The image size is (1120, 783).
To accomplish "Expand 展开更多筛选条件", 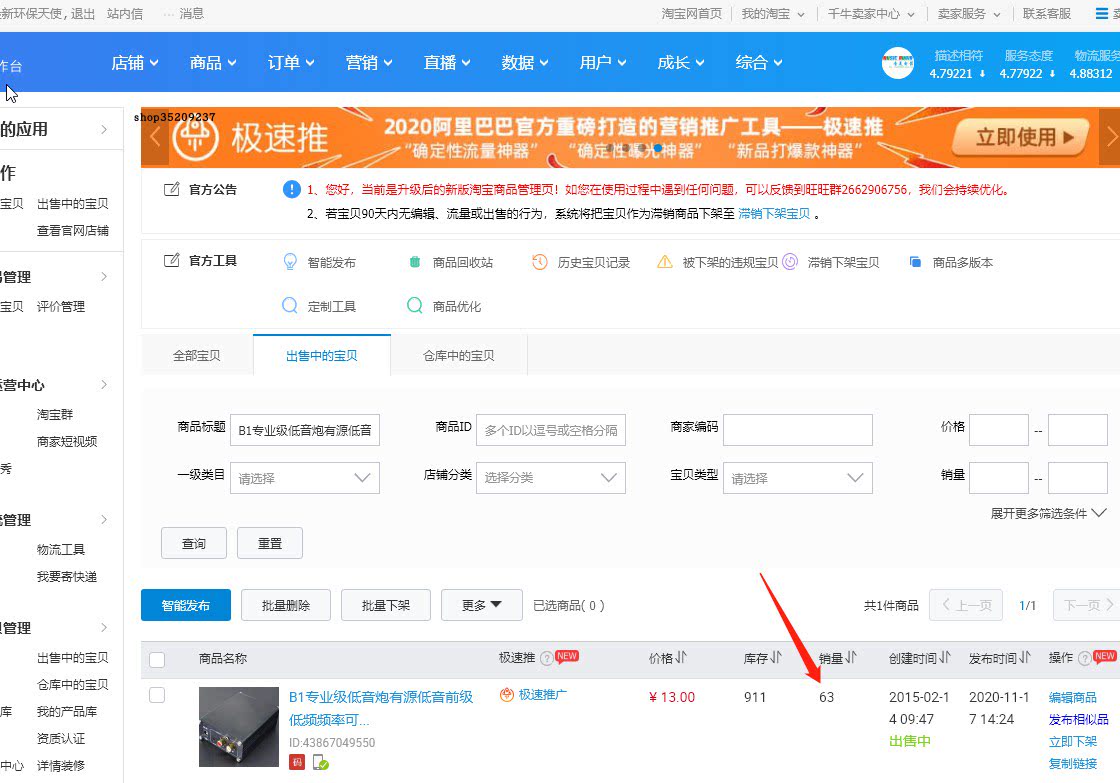I will (1048, 514).
